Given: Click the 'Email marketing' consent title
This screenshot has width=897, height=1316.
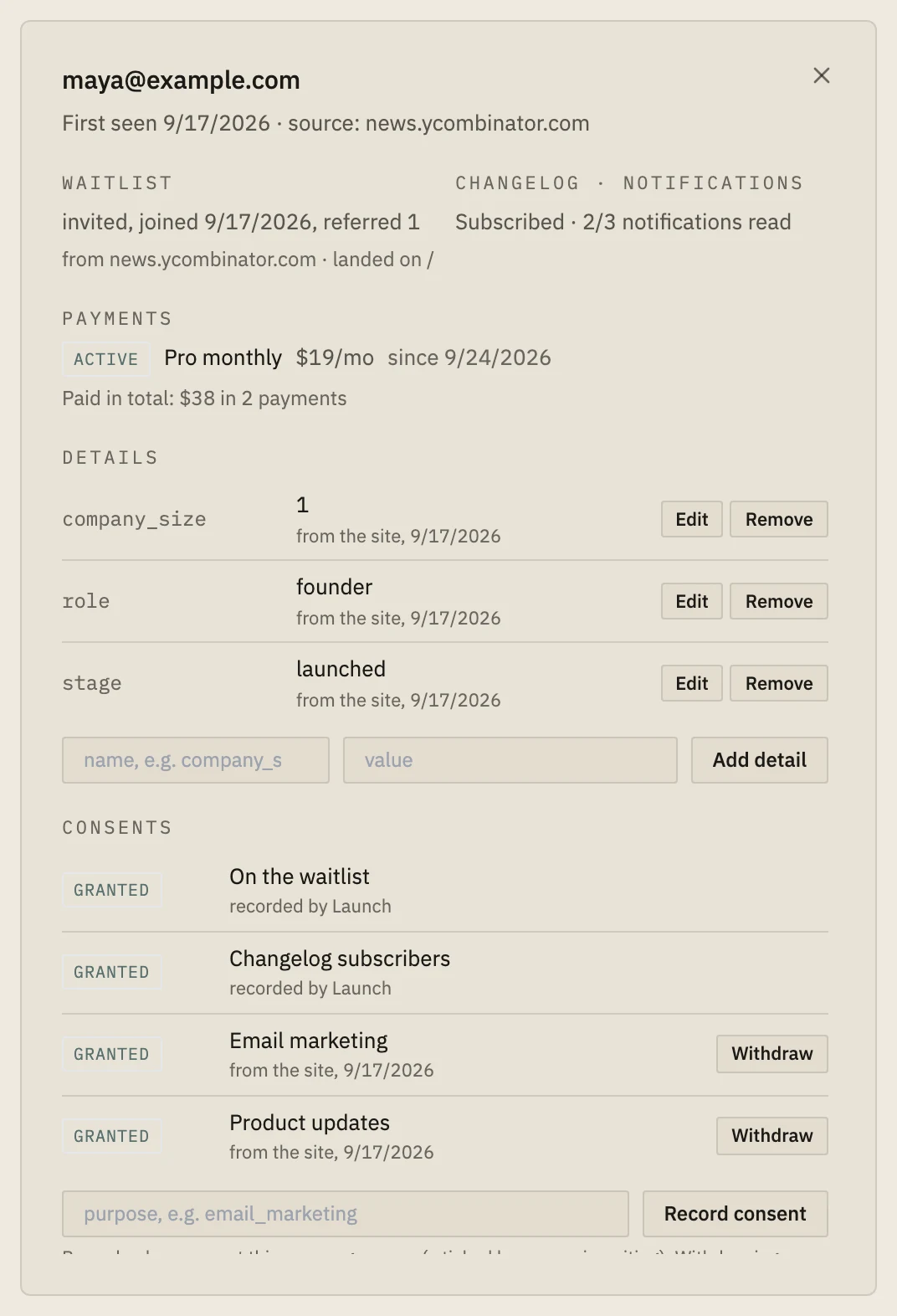Looking at the screenshot, I should pyautogui.click(x=309, y=1041).
